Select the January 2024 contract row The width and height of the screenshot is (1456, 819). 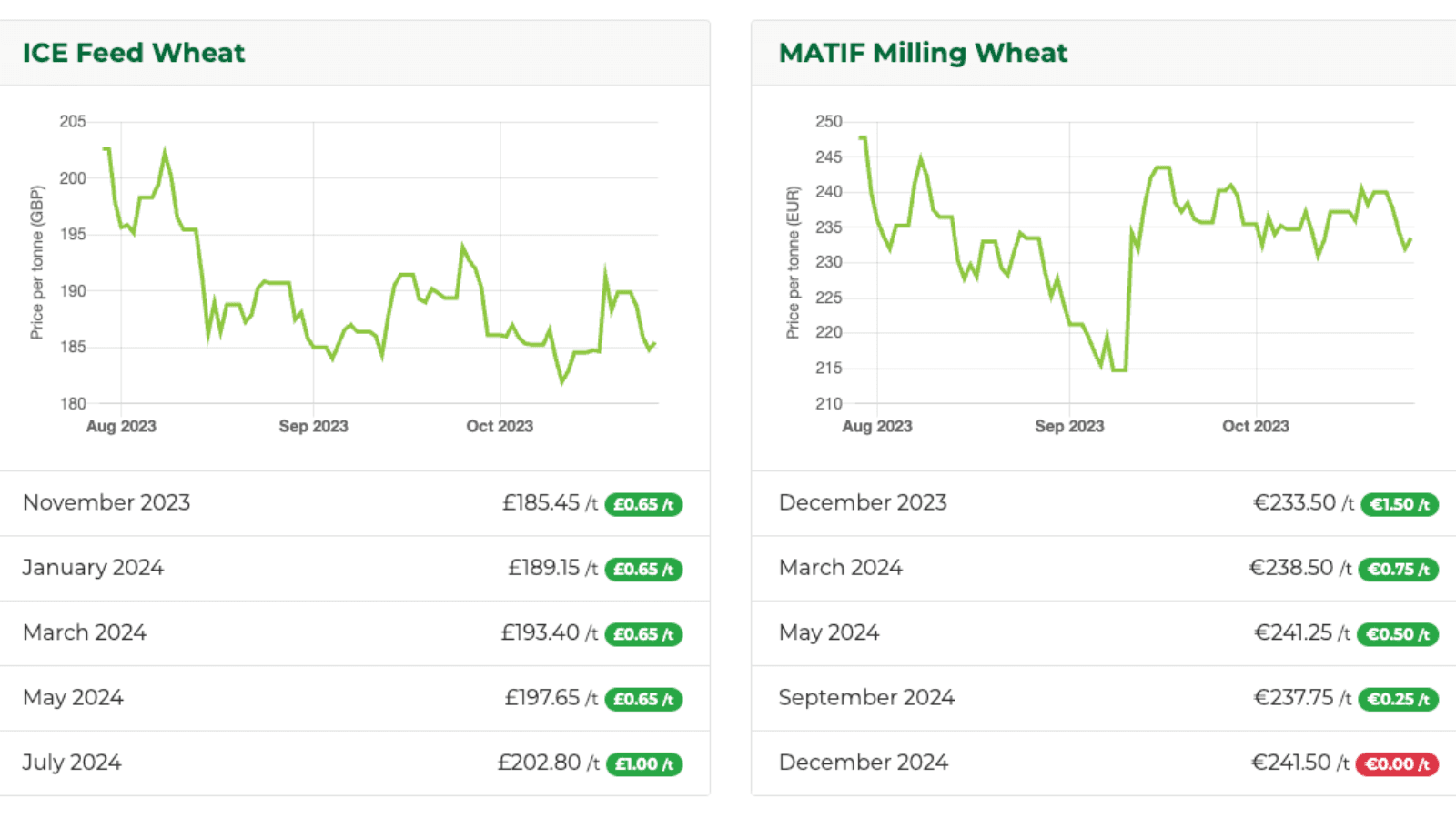point(93,568)
